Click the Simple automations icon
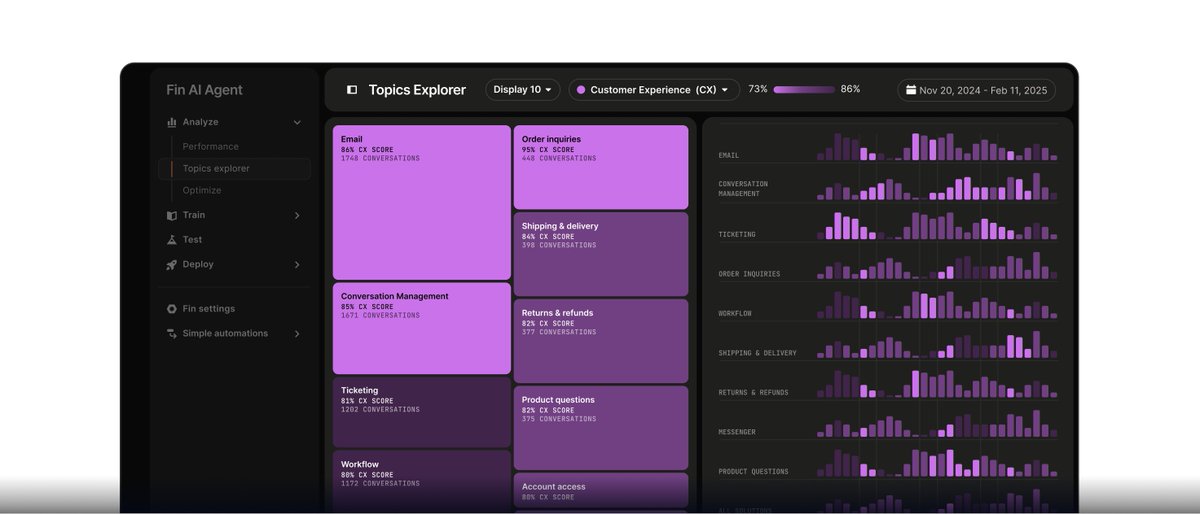This screenshot has height=514, width=1200. pos(172,334)
